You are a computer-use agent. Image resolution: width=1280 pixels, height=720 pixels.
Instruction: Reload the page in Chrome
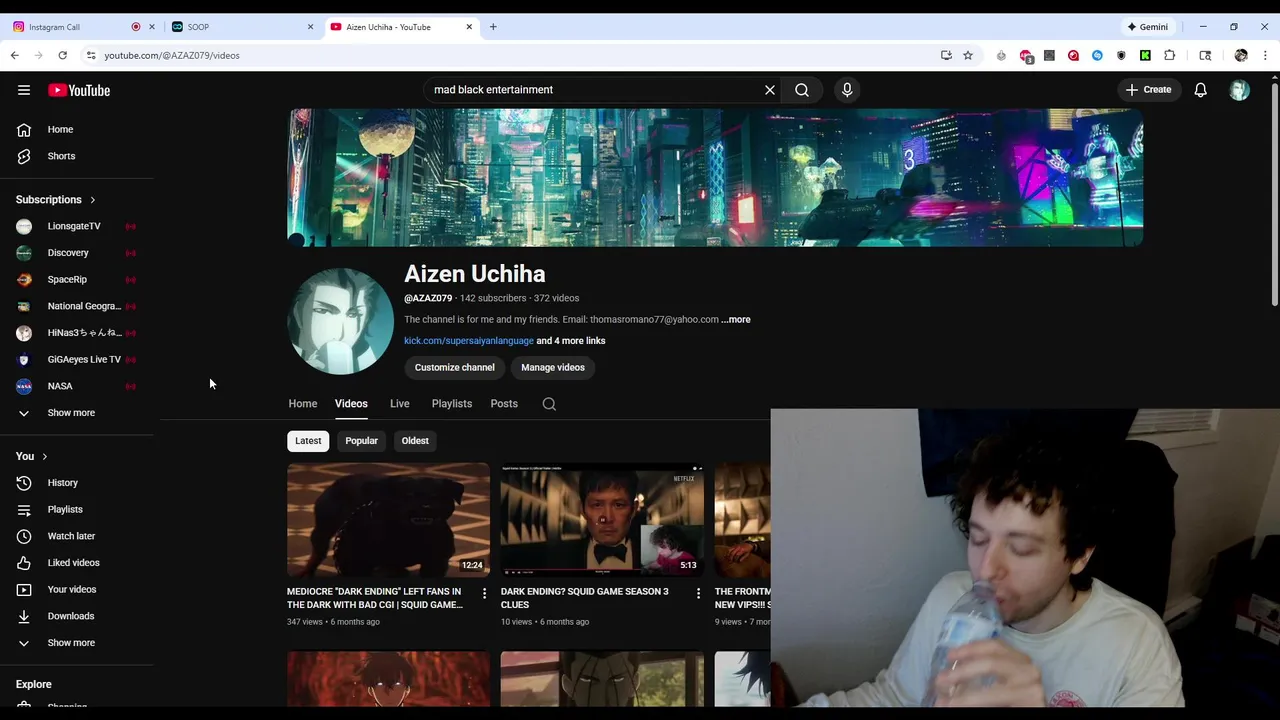63,55
